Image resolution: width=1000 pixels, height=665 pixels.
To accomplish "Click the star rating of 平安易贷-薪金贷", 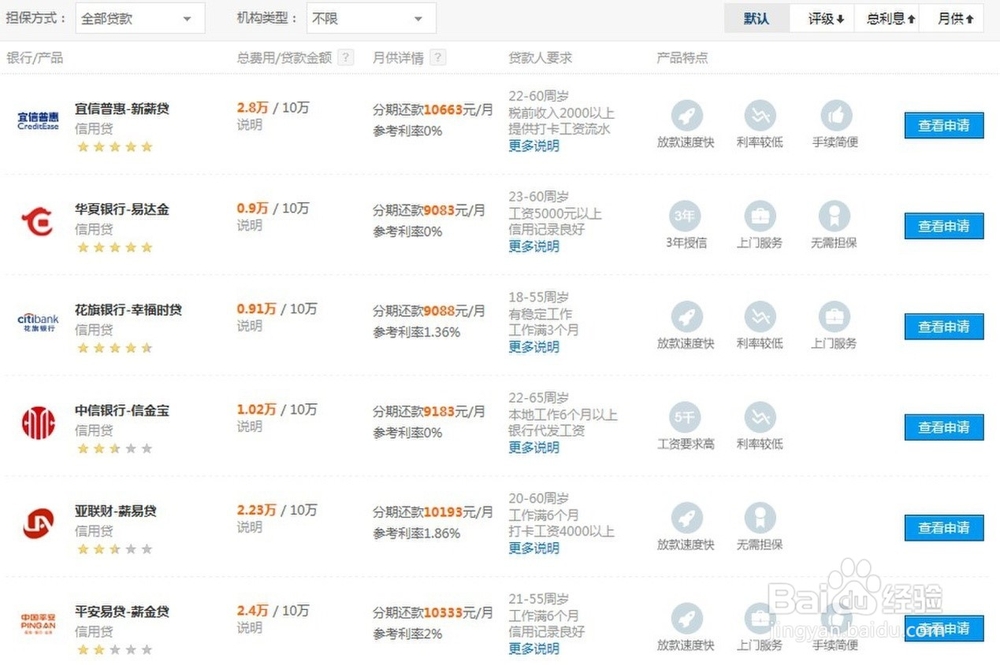I will pyautogui.click(x=115, y=650).
